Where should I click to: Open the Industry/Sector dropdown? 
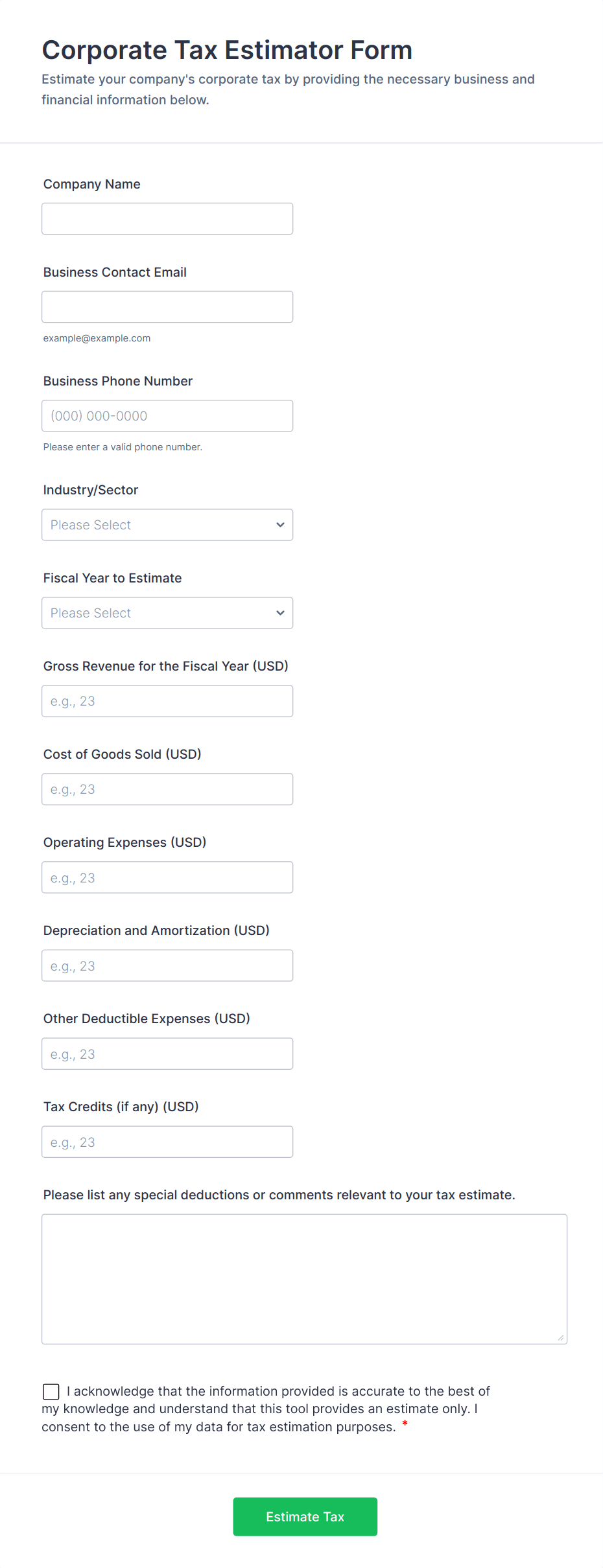coord(159,525)
